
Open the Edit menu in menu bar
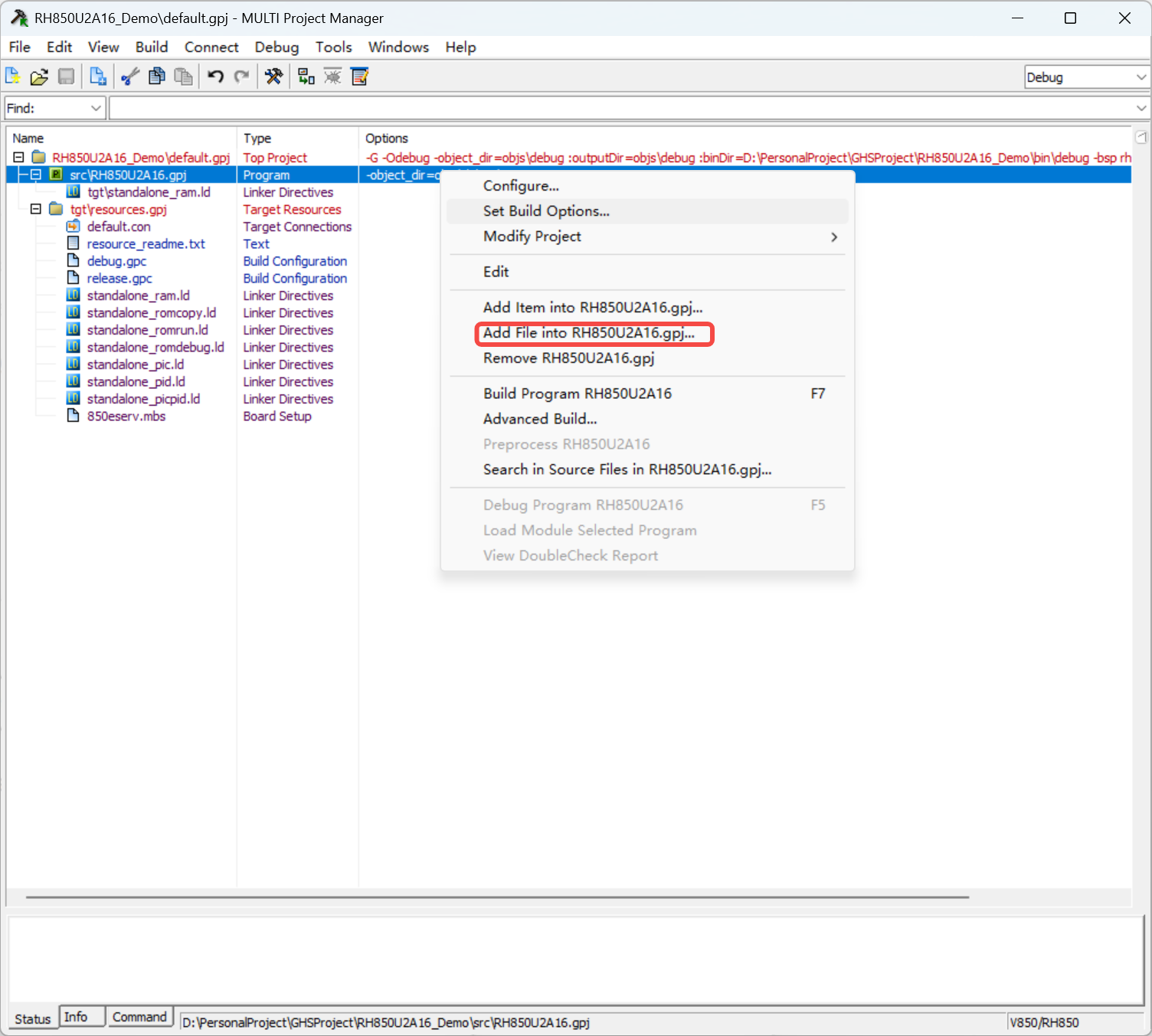pos(59,47)
